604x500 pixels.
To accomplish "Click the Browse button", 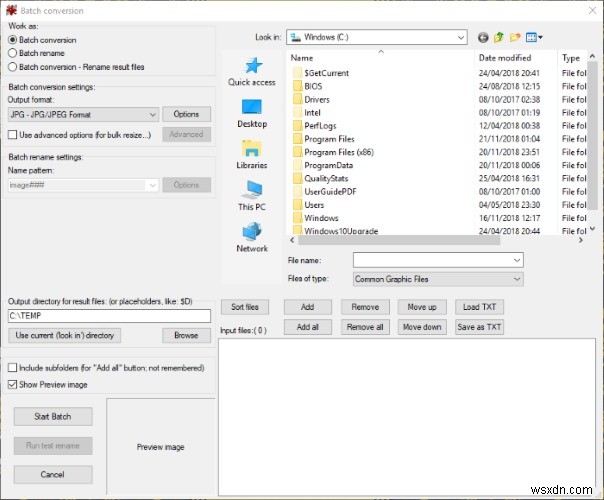I will point(186,336).
